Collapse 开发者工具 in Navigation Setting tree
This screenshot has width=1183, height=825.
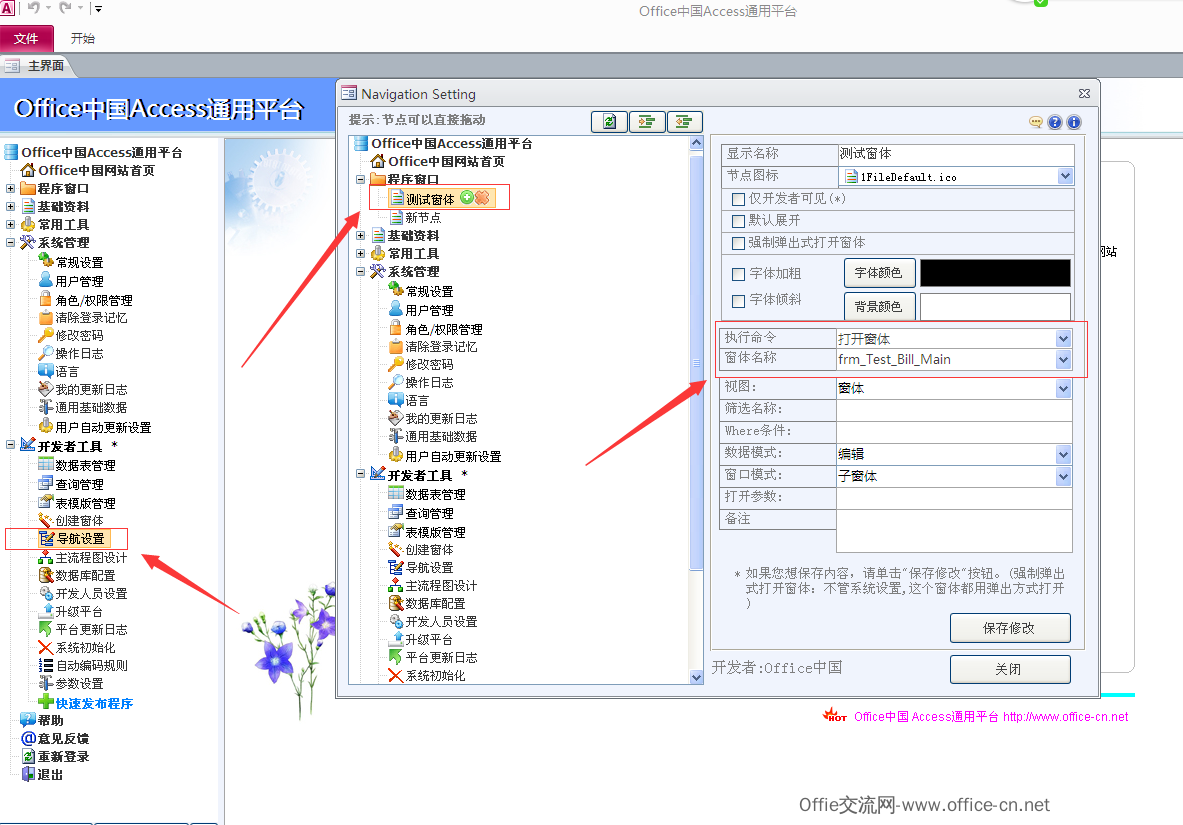361,474
